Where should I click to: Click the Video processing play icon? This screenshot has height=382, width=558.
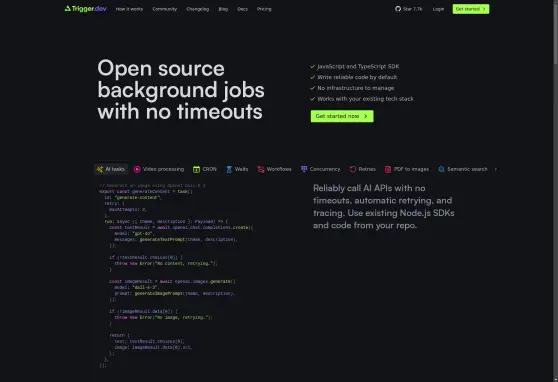point(137,169)
